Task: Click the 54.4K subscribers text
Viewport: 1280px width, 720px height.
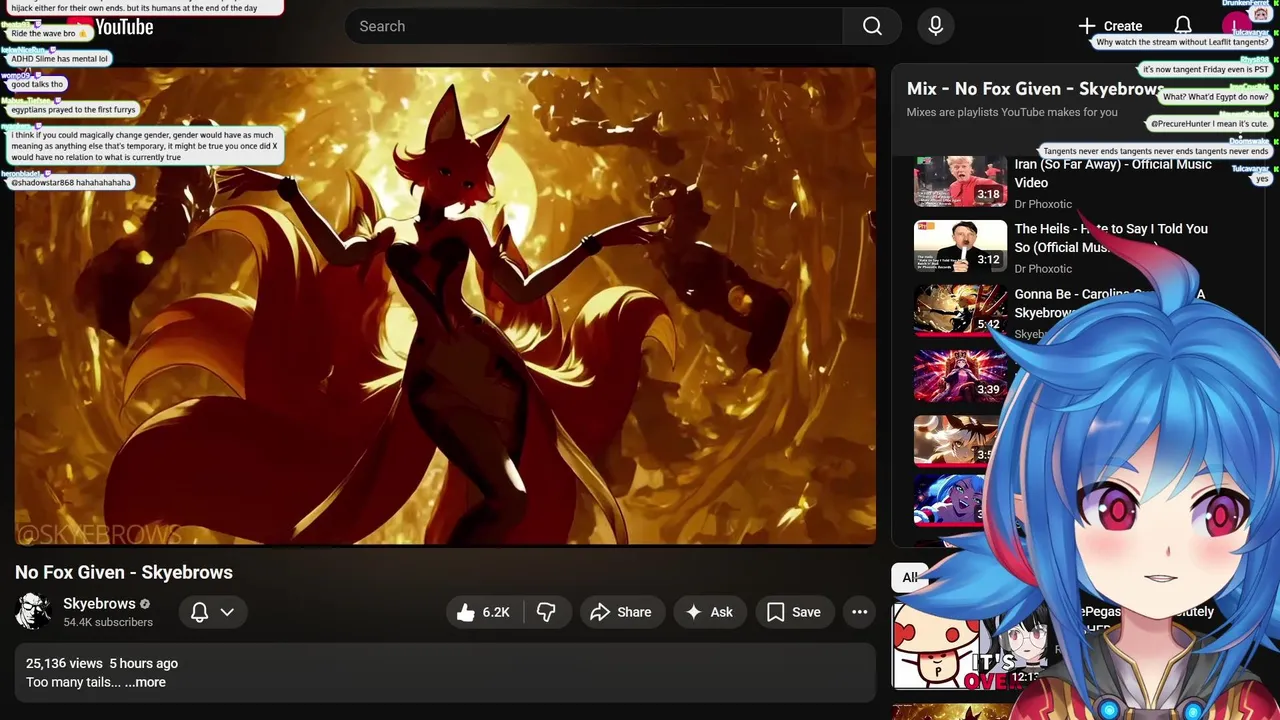Action: click(108, 622)
